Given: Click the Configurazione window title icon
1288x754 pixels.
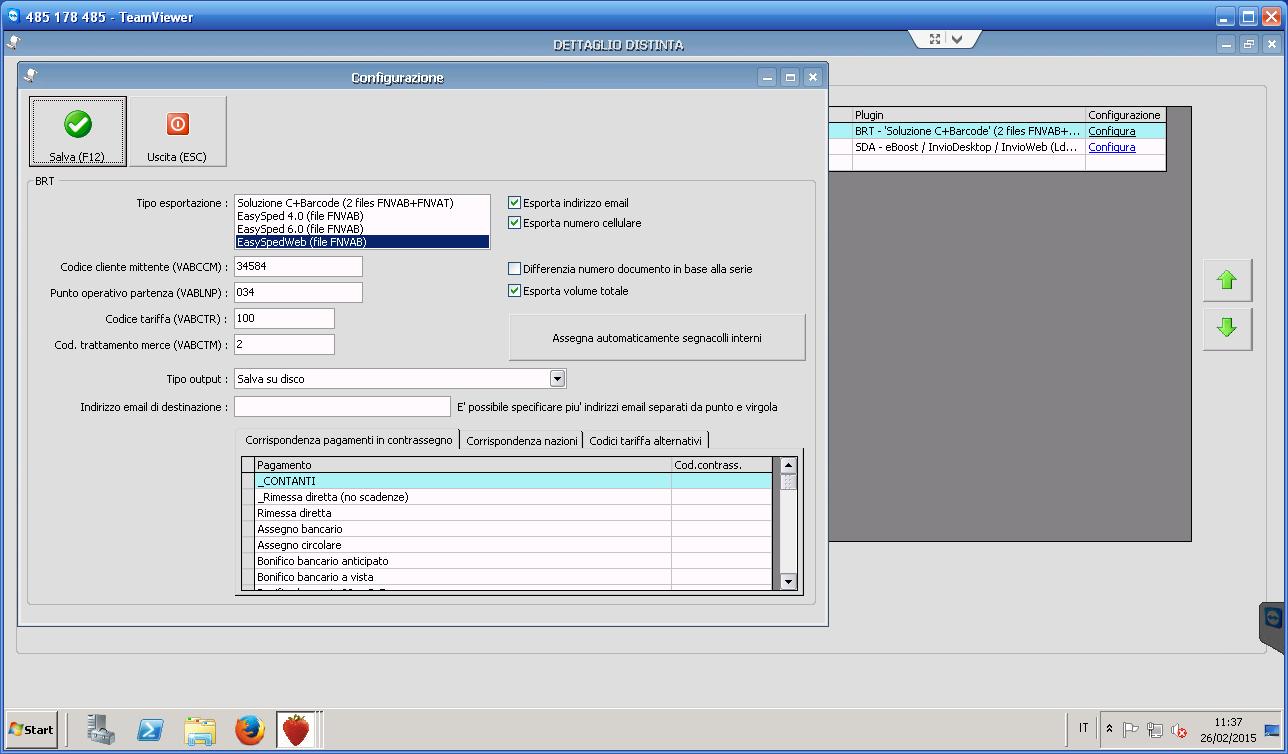Looking at the screenshot, I should pyautogui.click(x=31, y=76).
